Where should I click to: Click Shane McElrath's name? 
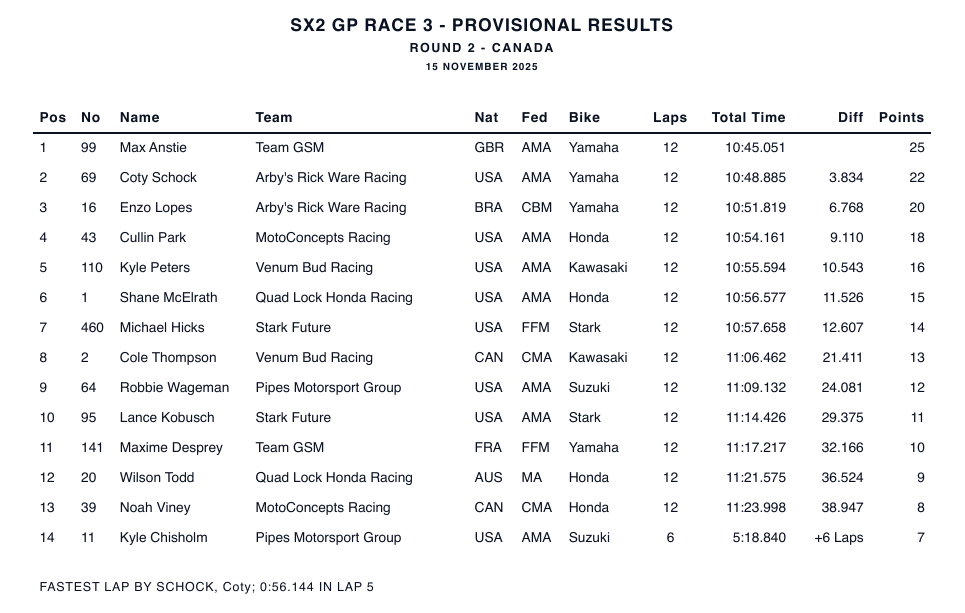[168, 297]
